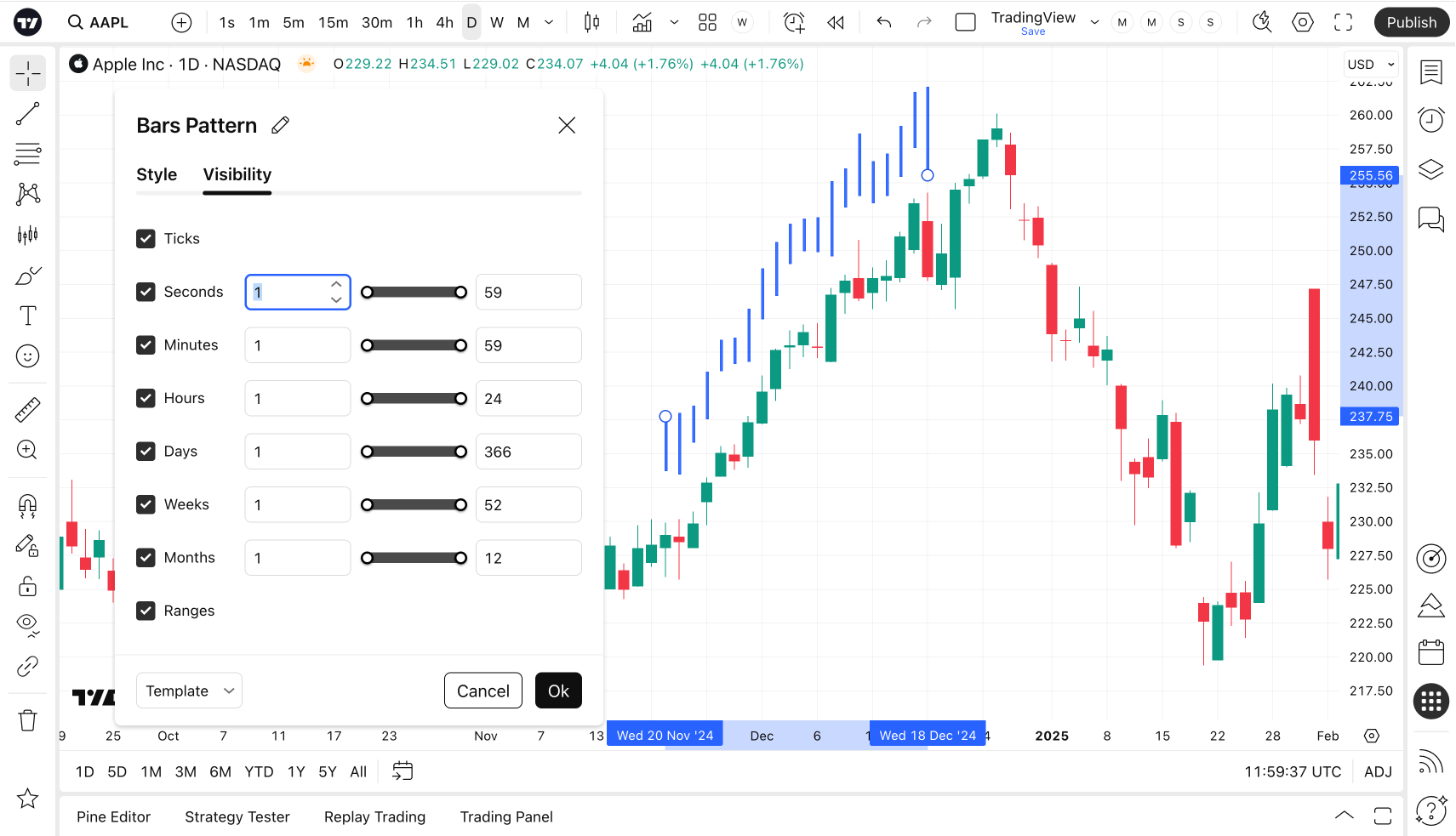This screenshot has width=1456, height=836.
Task: Open the Indicators menu icon
Action: (642, 23)
